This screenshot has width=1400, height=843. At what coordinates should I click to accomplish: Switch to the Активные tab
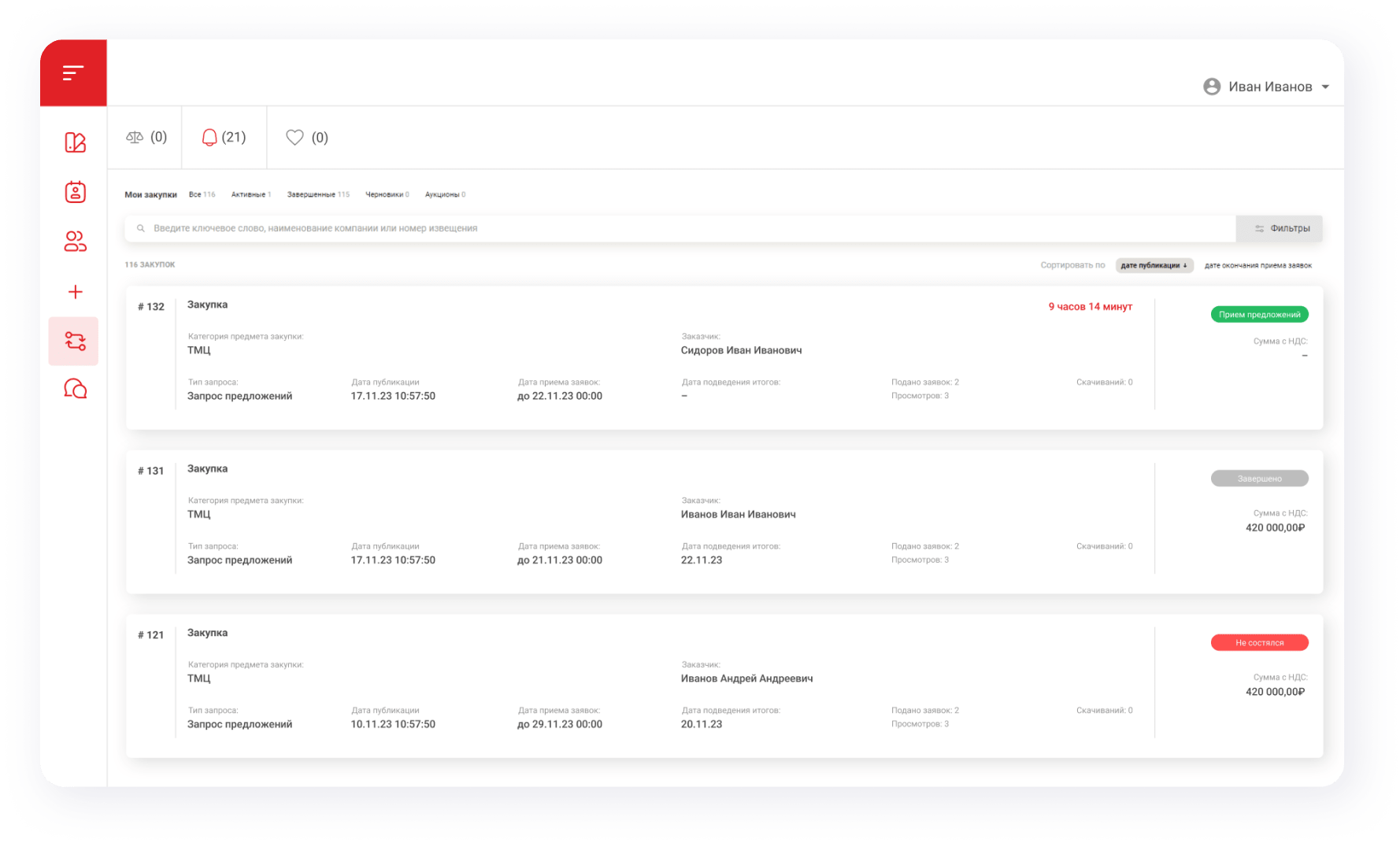pyautogui.click(x=250, y=194)
